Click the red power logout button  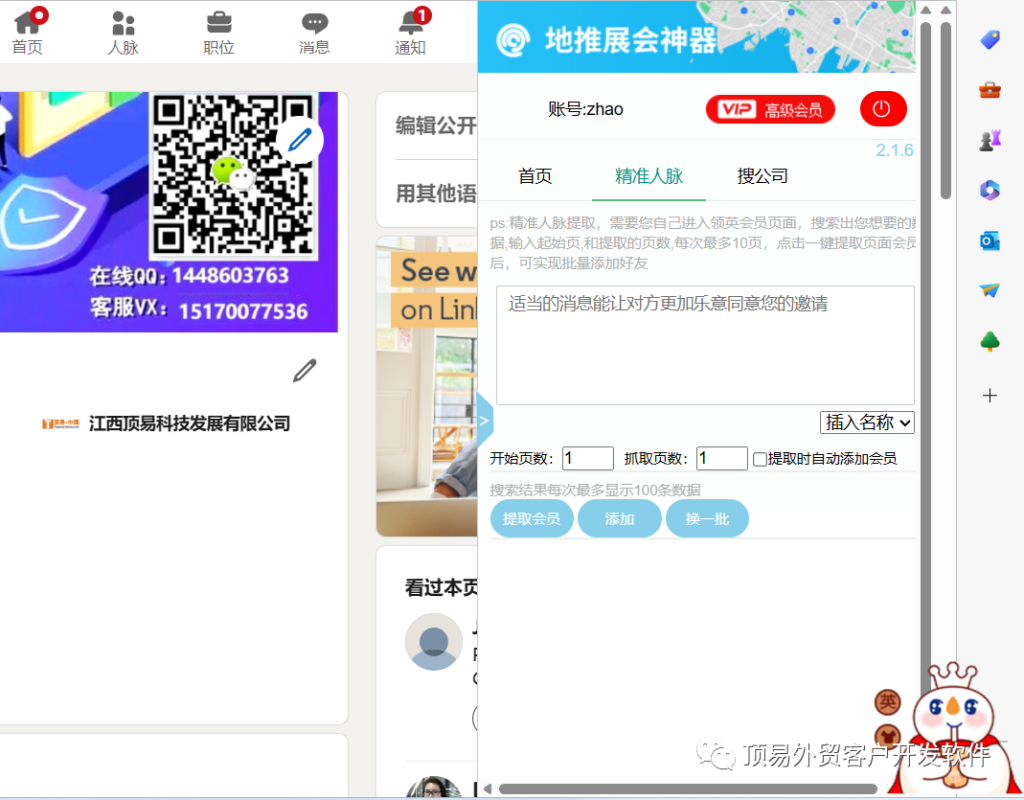coord(882,109)
